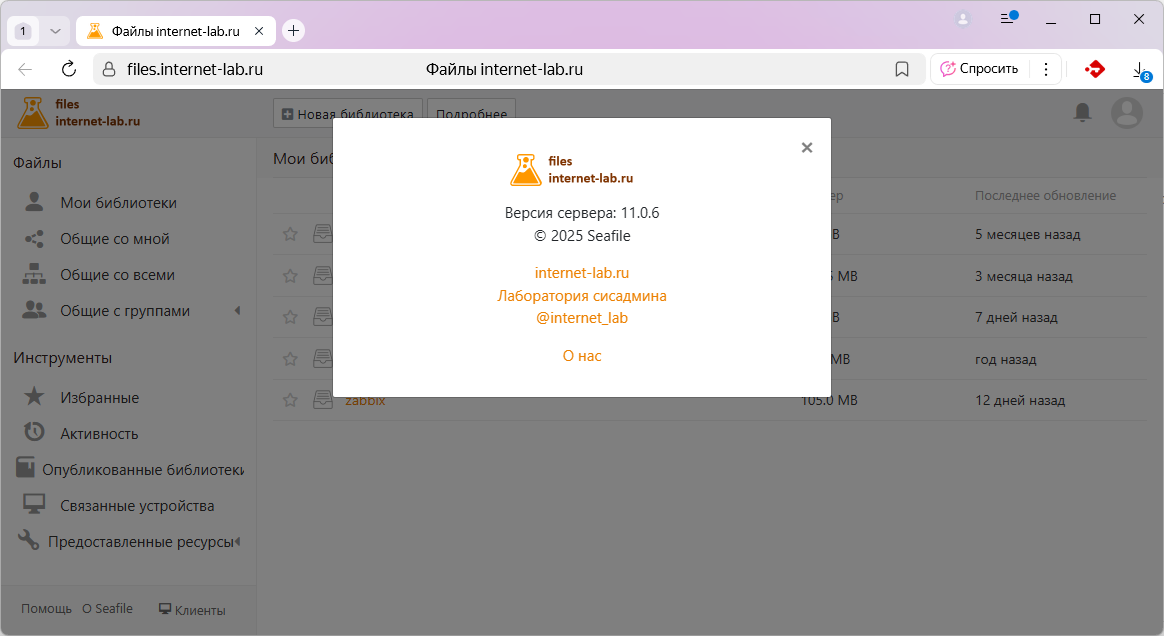The height and width of the screenshot is (636, 1164).
Task: Click the Новая библиотека button
Action: click(x=348, y=114)
